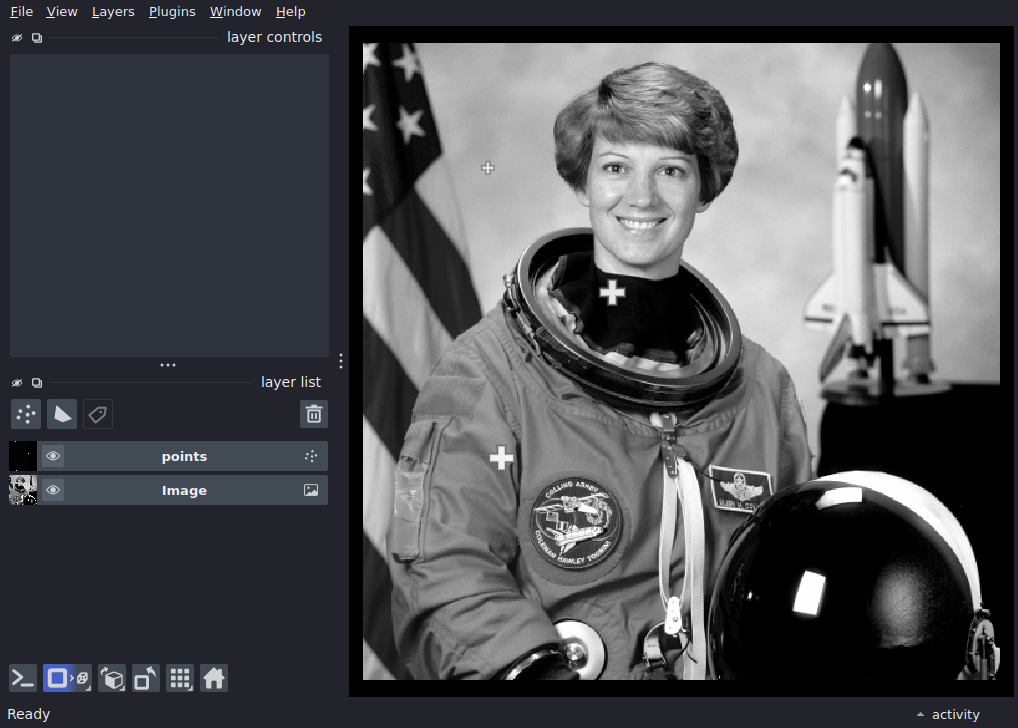Expand the activity panel
This screenshot has width=1018, height=728.
pyautogui.click(x=948, y=714)
